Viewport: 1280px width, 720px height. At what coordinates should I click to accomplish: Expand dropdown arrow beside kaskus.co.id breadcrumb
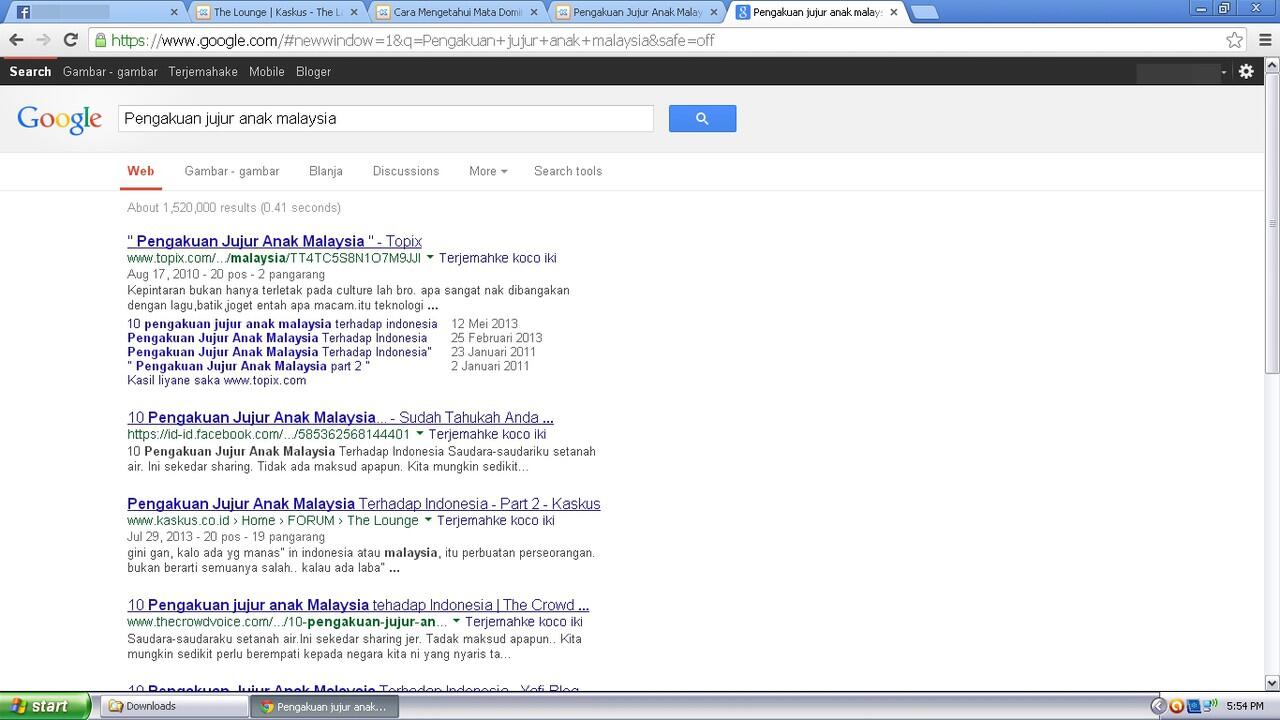pyautogui.click(x=428, y=520)
